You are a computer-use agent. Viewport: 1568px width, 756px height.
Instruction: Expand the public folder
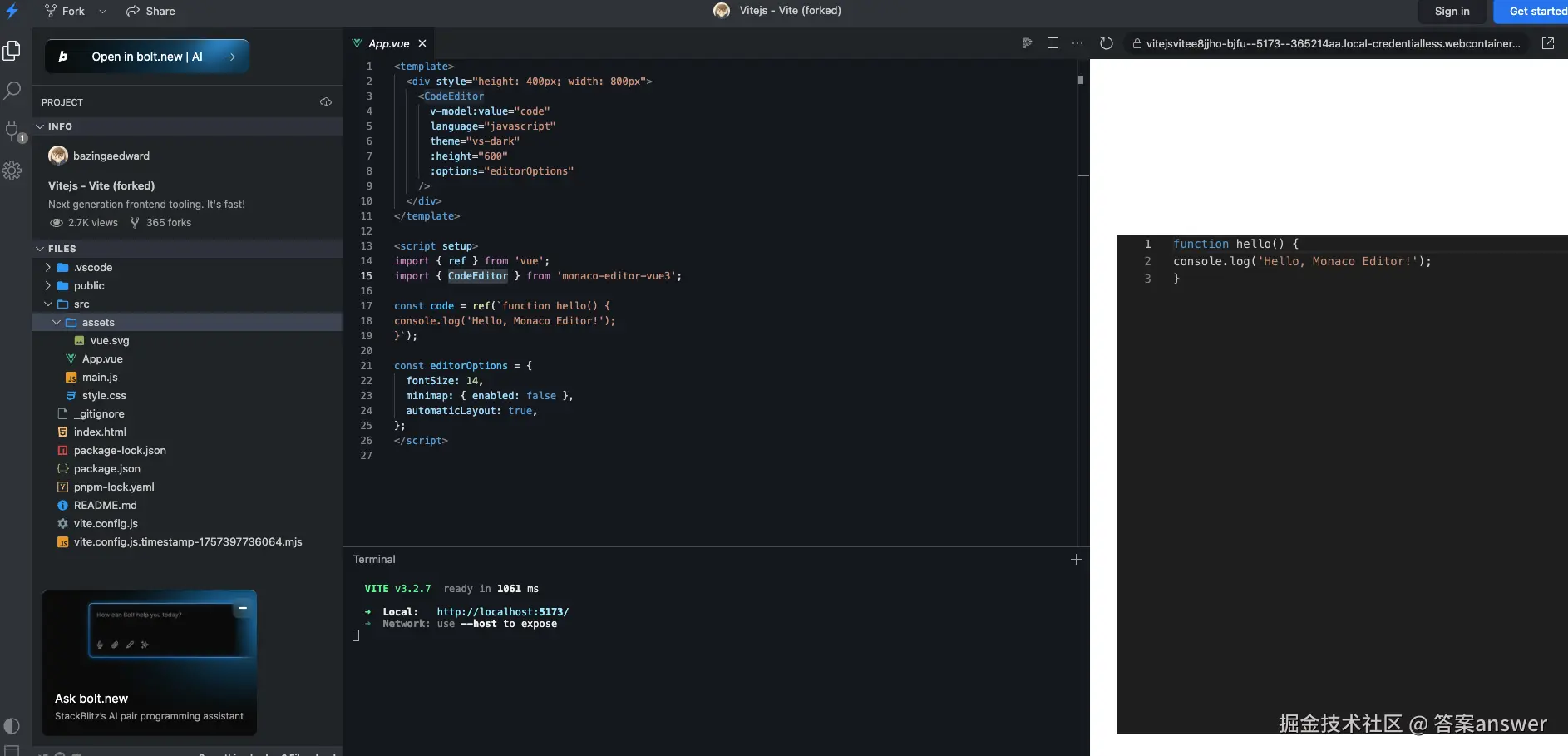[89, 286]
